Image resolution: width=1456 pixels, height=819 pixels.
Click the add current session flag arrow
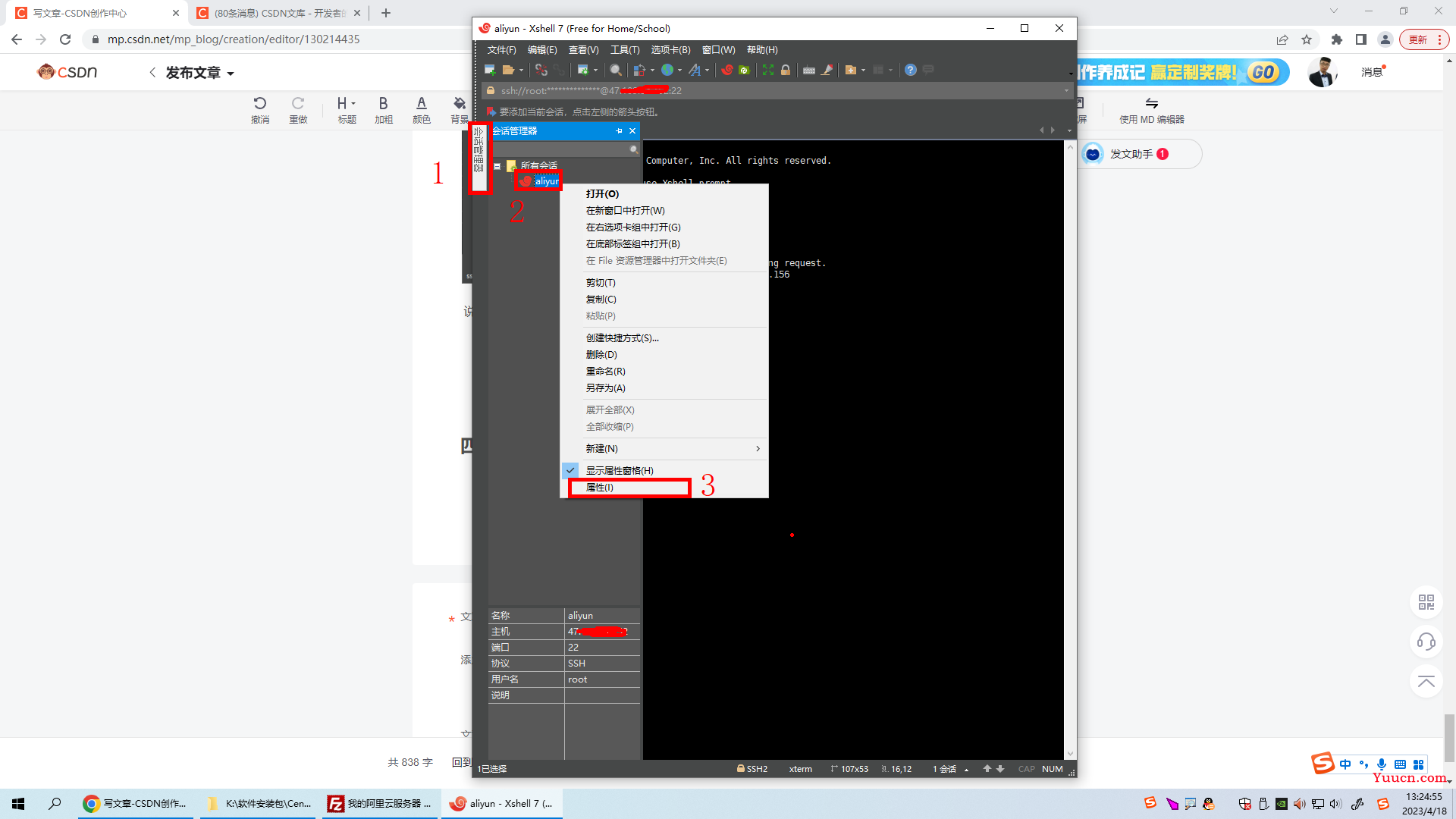click(x=491, y=111)
